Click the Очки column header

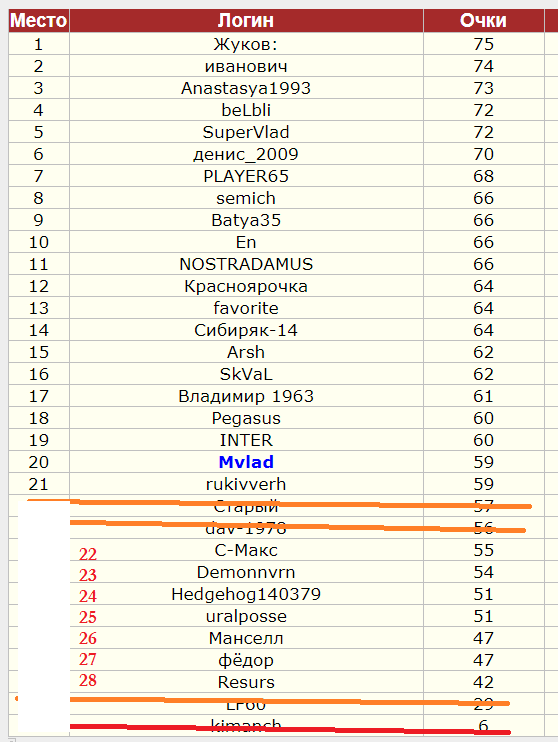(x=483, y=20)
